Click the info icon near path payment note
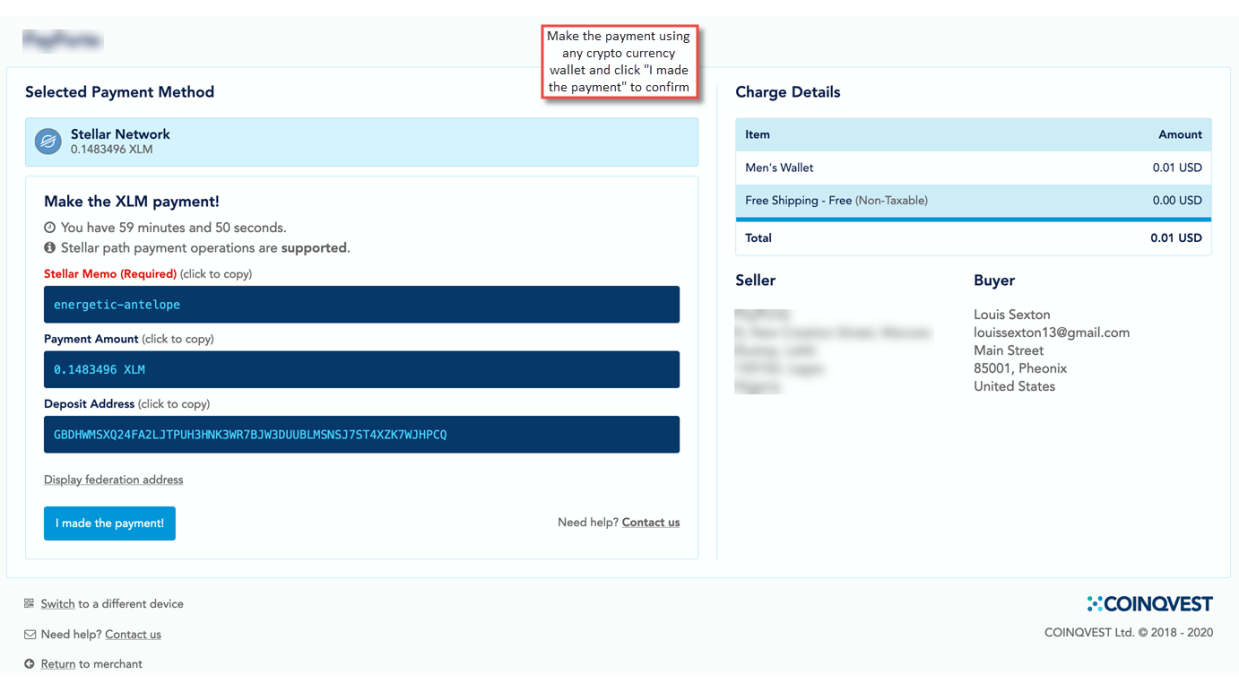1239x690 pixels. pos(50,248)
